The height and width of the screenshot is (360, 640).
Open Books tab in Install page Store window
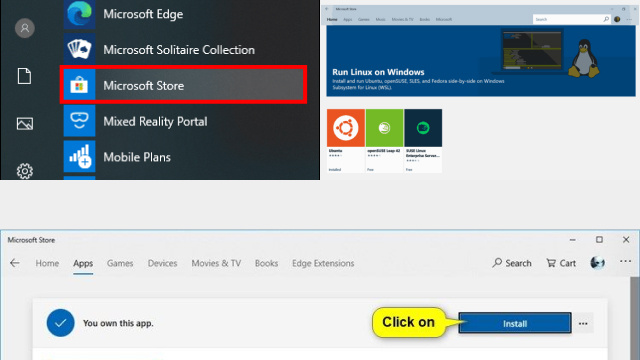(266, 263)
